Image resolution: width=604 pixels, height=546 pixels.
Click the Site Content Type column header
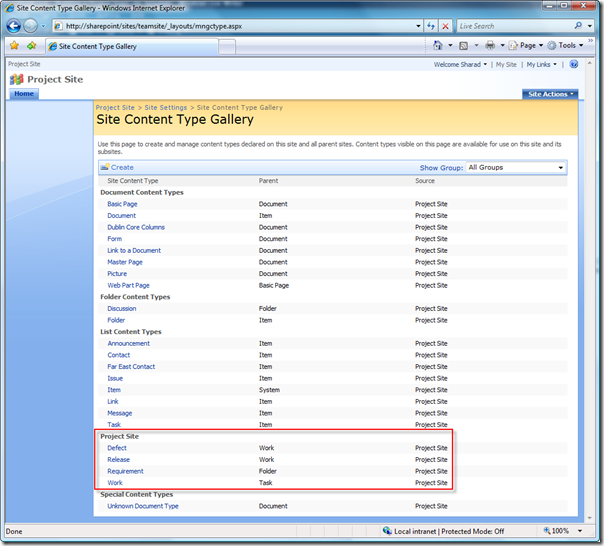coord(133,181)
